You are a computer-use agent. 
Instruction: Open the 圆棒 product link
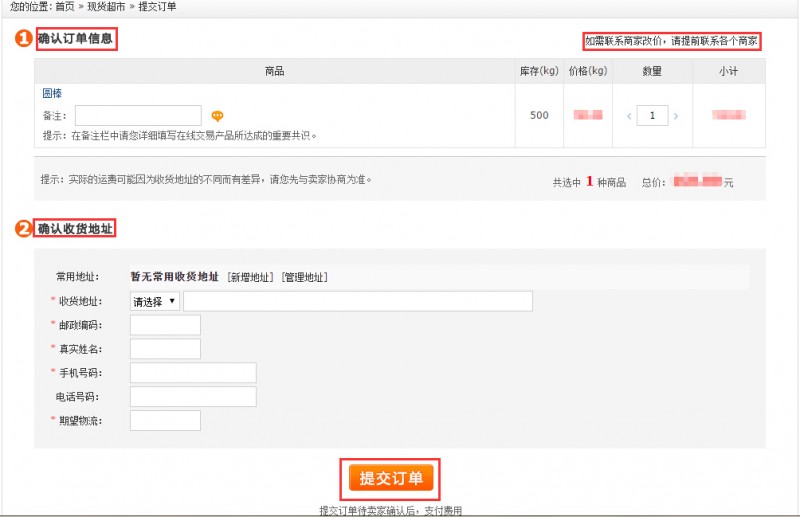52,94
